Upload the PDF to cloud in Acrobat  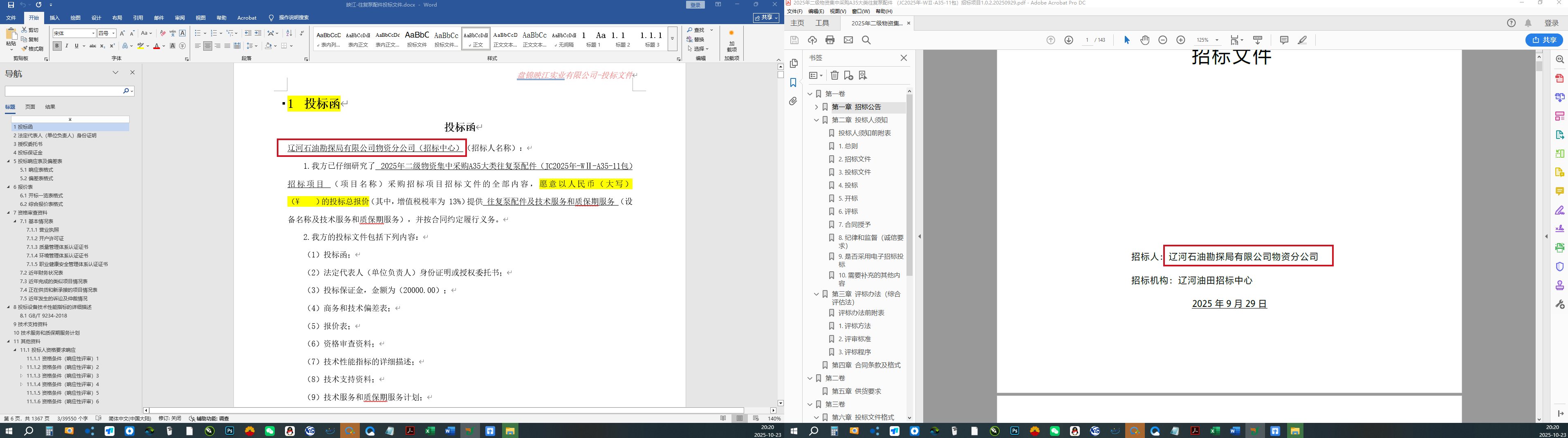[812, 40]
